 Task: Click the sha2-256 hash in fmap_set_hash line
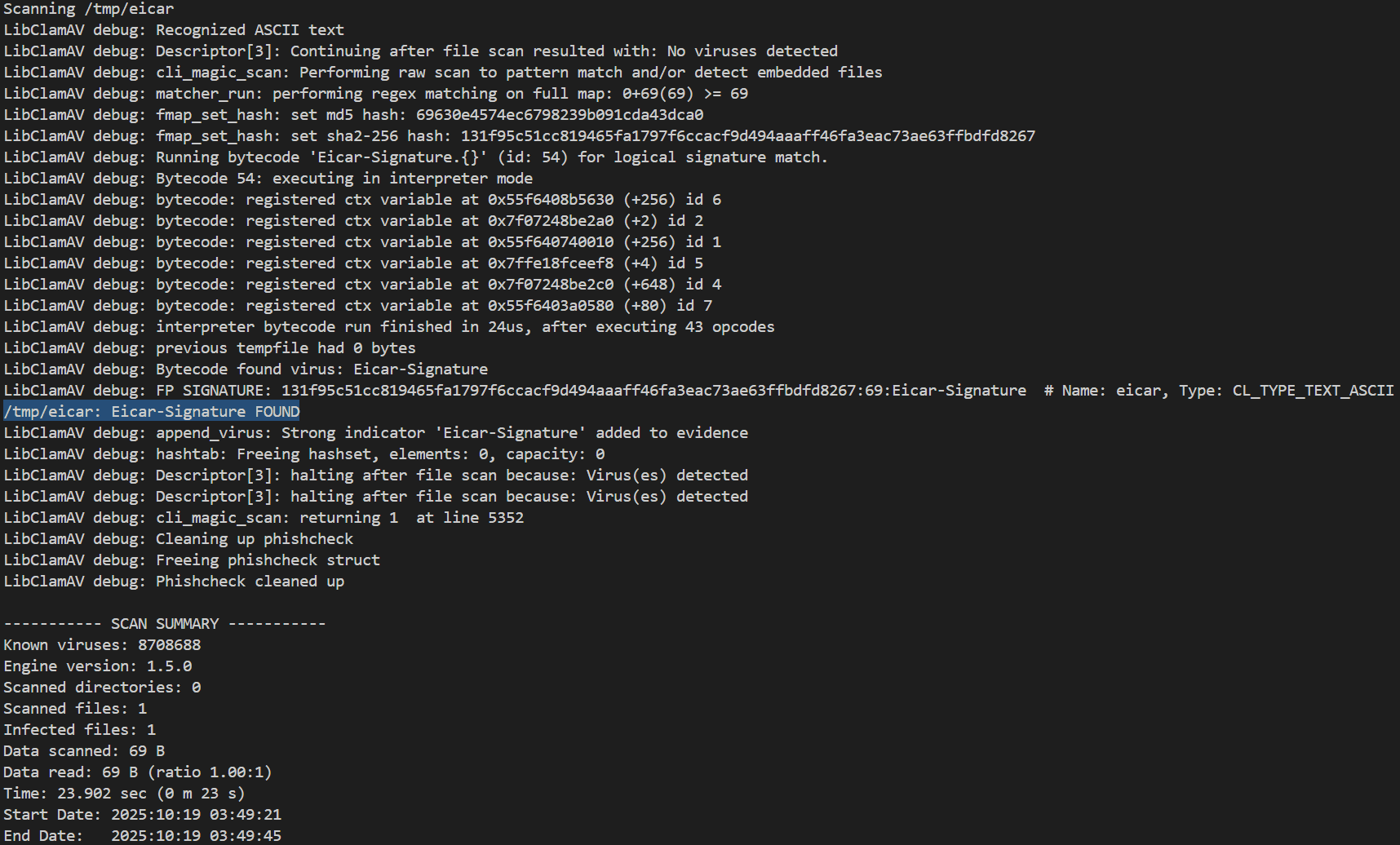[x=747, y=136]
